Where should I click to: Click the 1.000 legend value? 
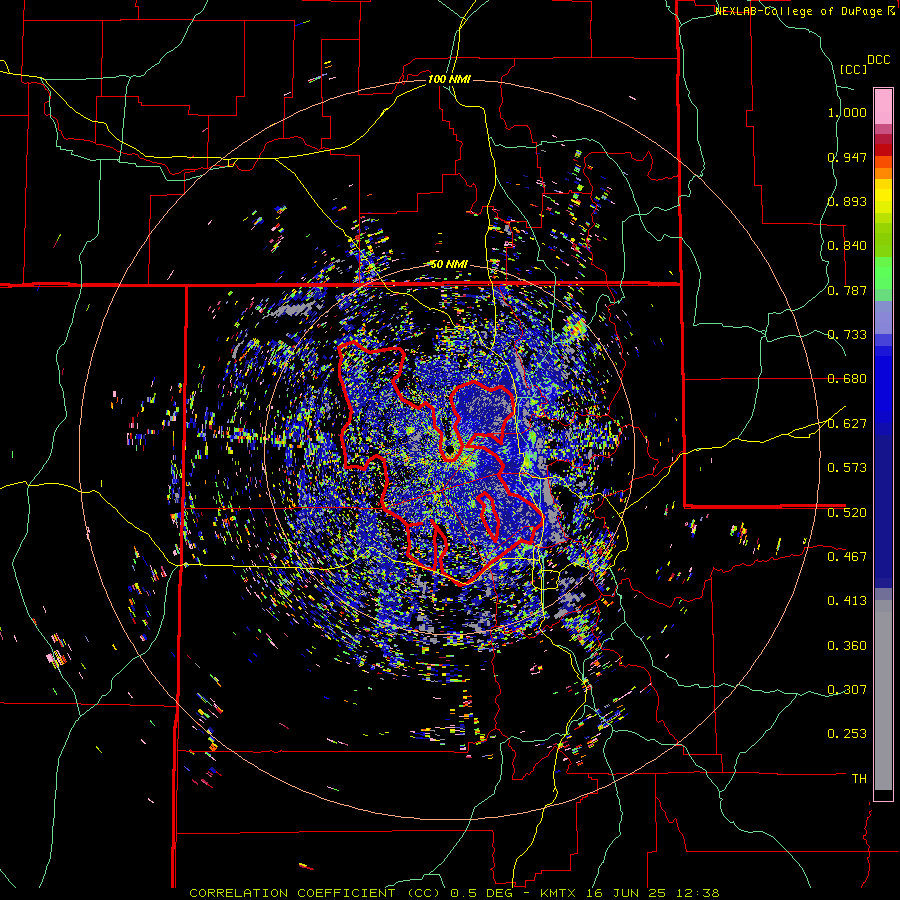tap(847, 112)
